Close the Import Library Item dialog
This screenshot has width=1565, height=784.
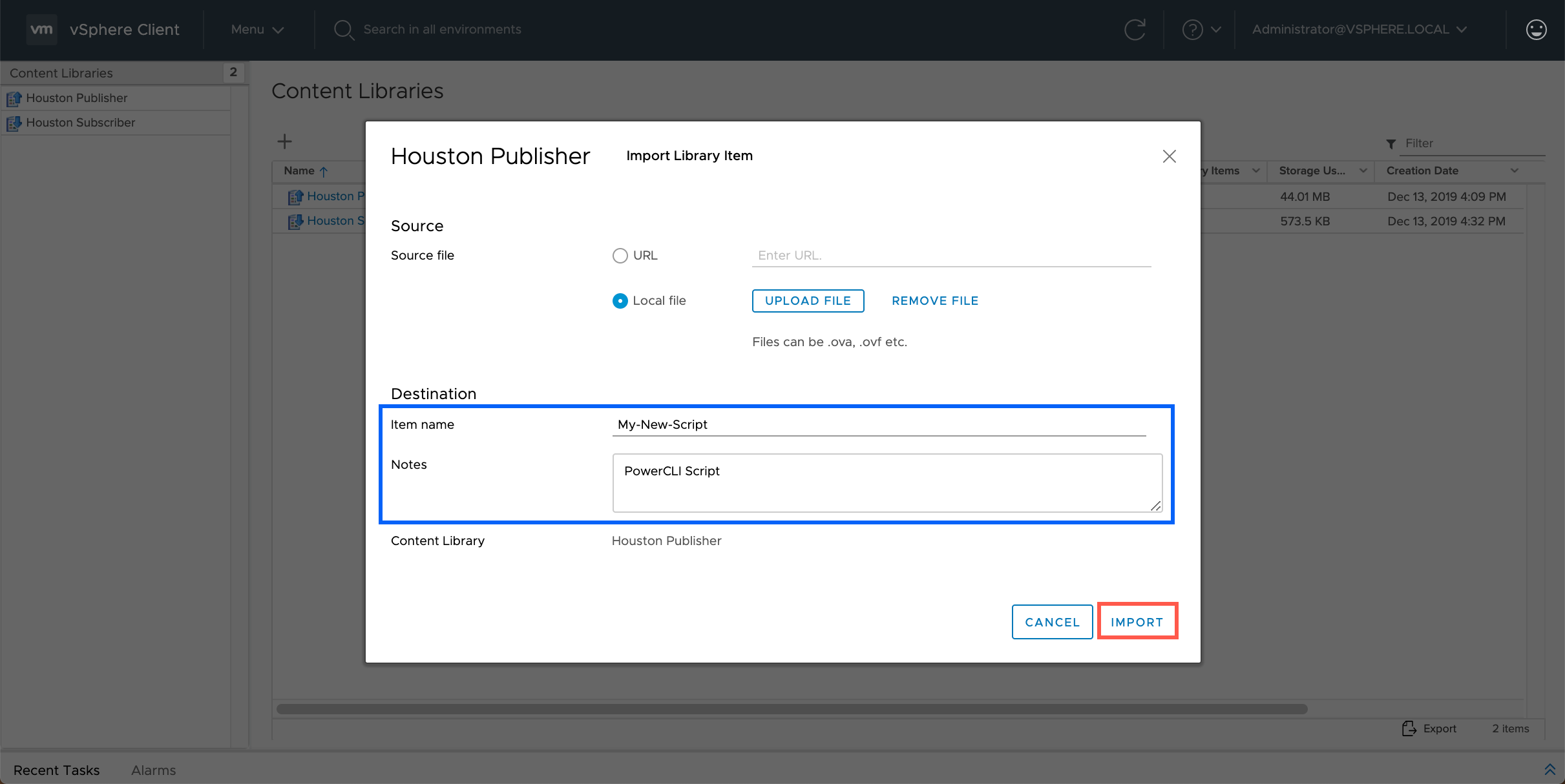[1169, 156]
